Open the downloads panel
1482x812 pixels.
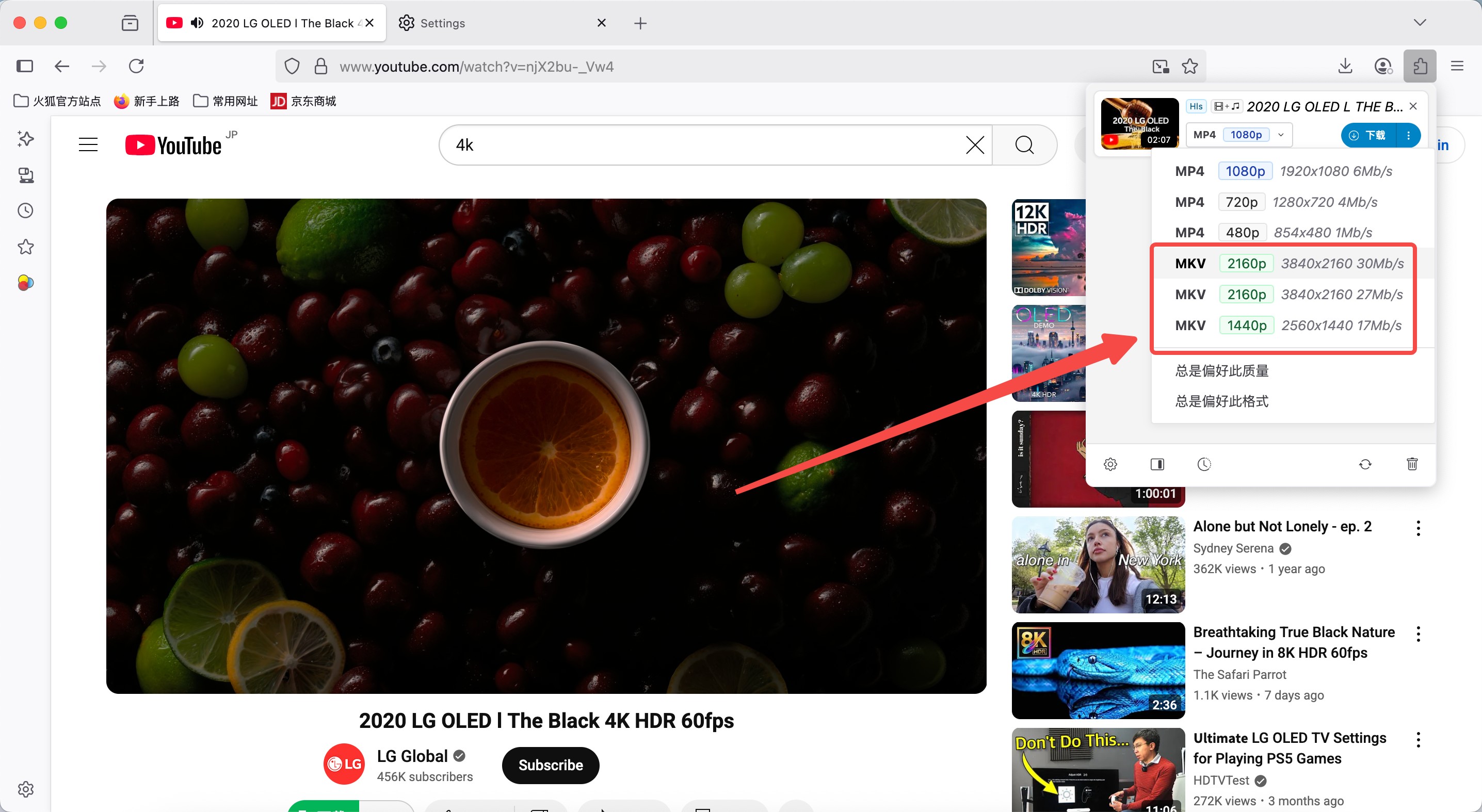(x=1345, y=66)
